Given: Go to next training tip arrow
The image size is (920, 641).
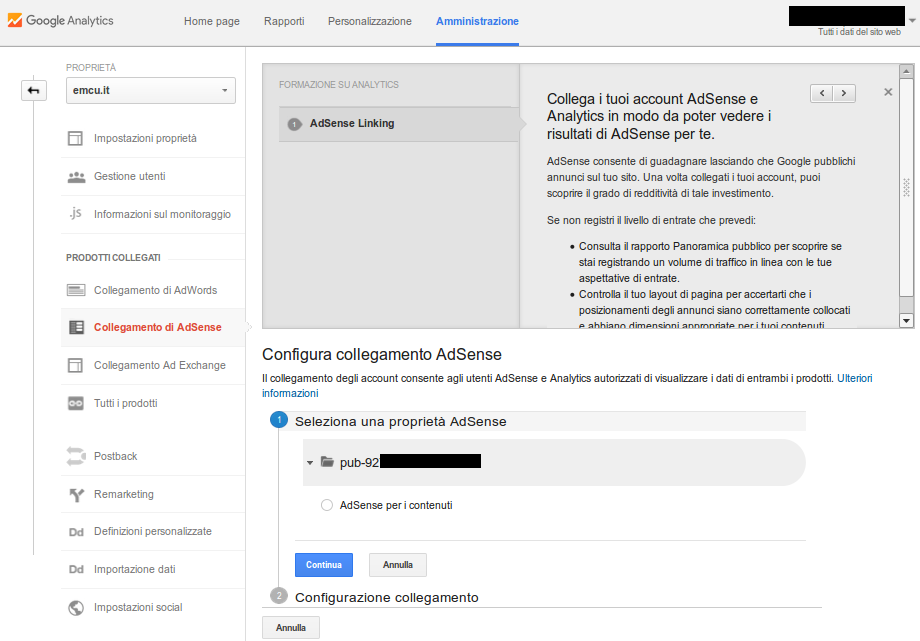Looking at the screenshot, I should click(x=844, y=93).
